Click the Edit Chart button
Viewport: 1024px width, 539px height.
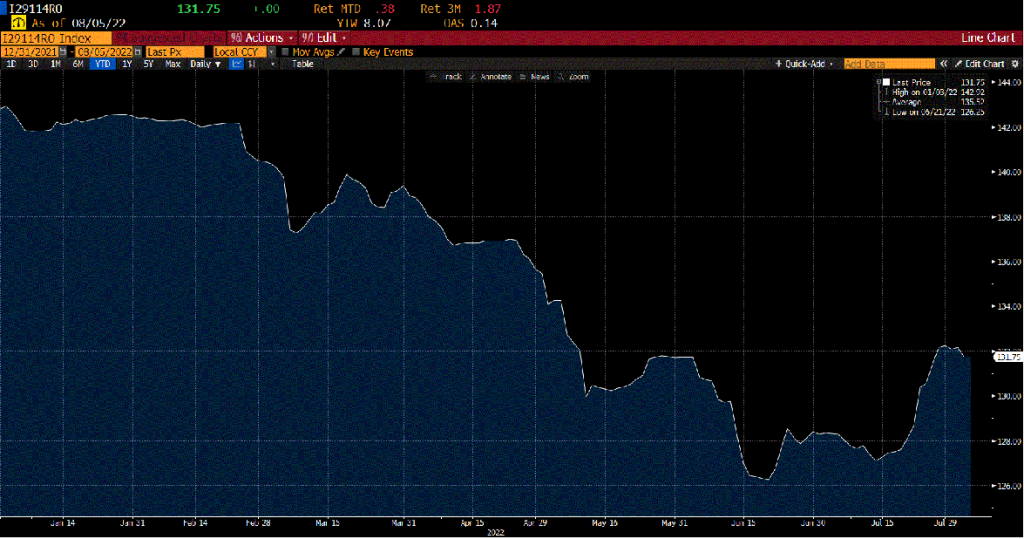pyautogui.click(x=980, y=63)
